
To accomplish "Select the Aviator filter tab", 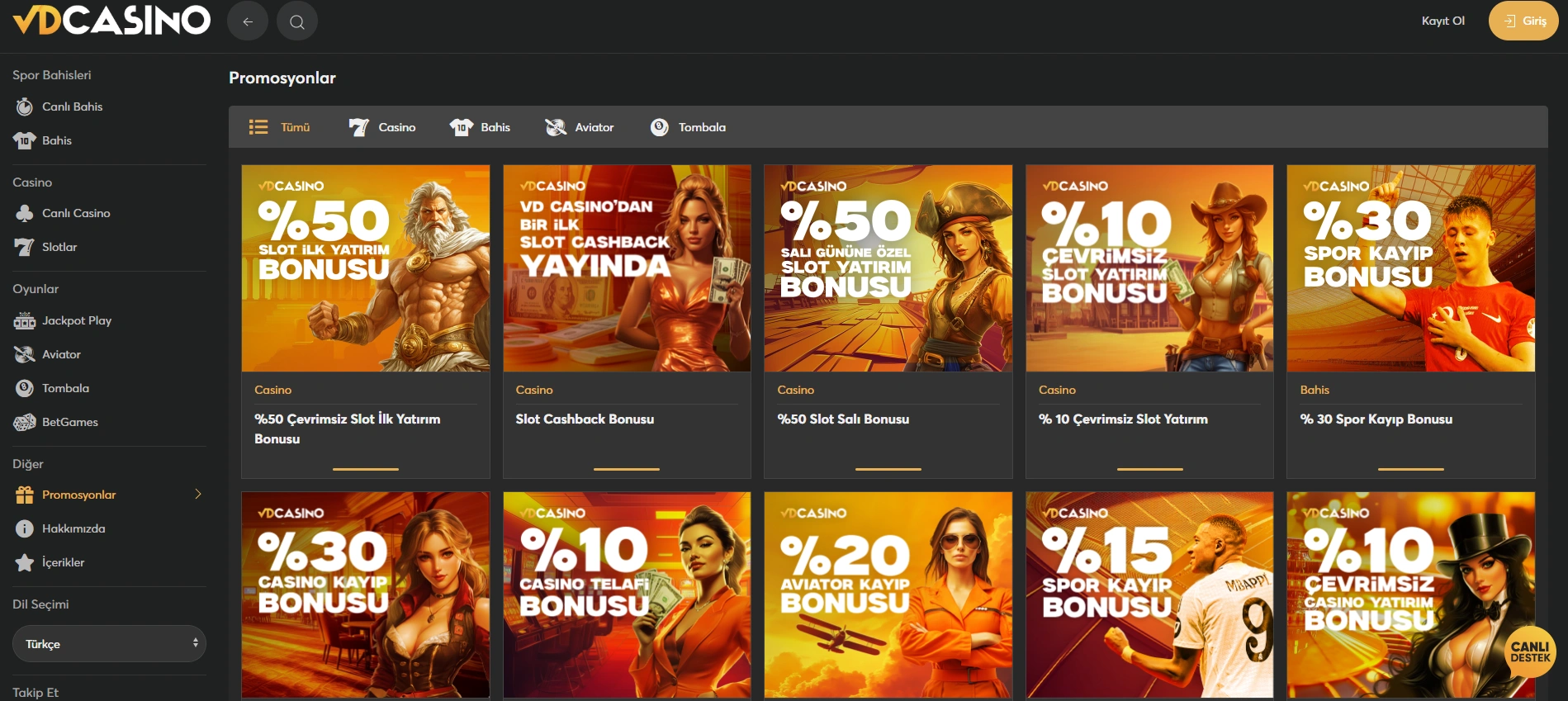I will (x=580, y=127).
